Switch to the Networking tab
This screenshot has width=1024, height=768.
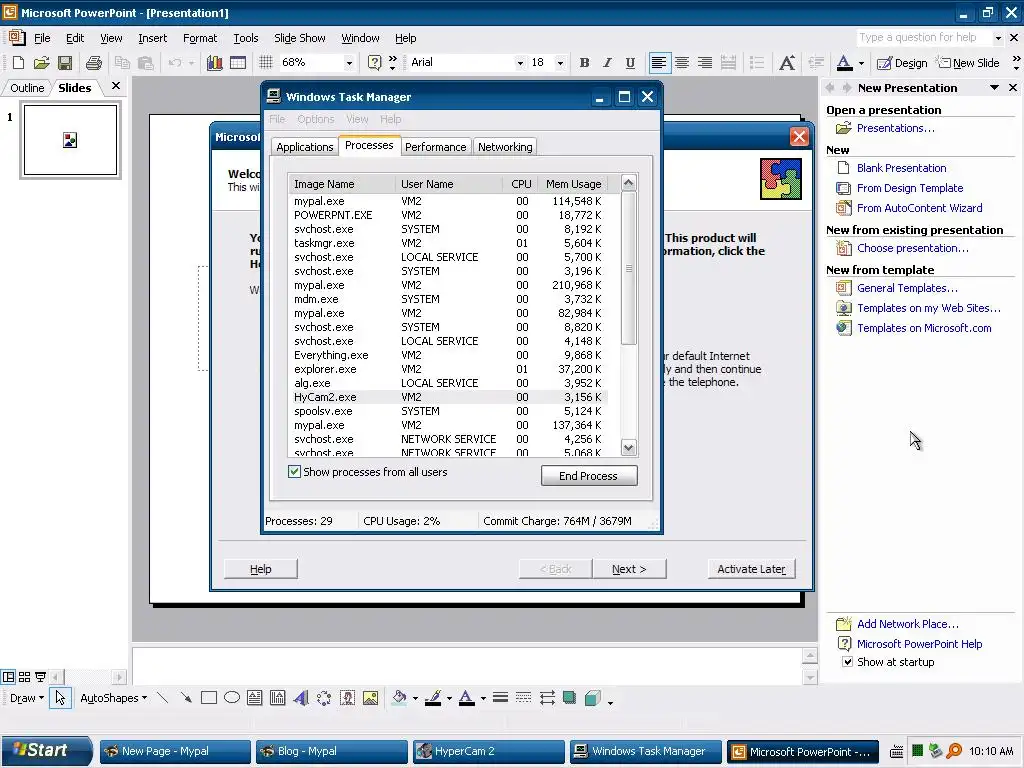pos(505,147)
